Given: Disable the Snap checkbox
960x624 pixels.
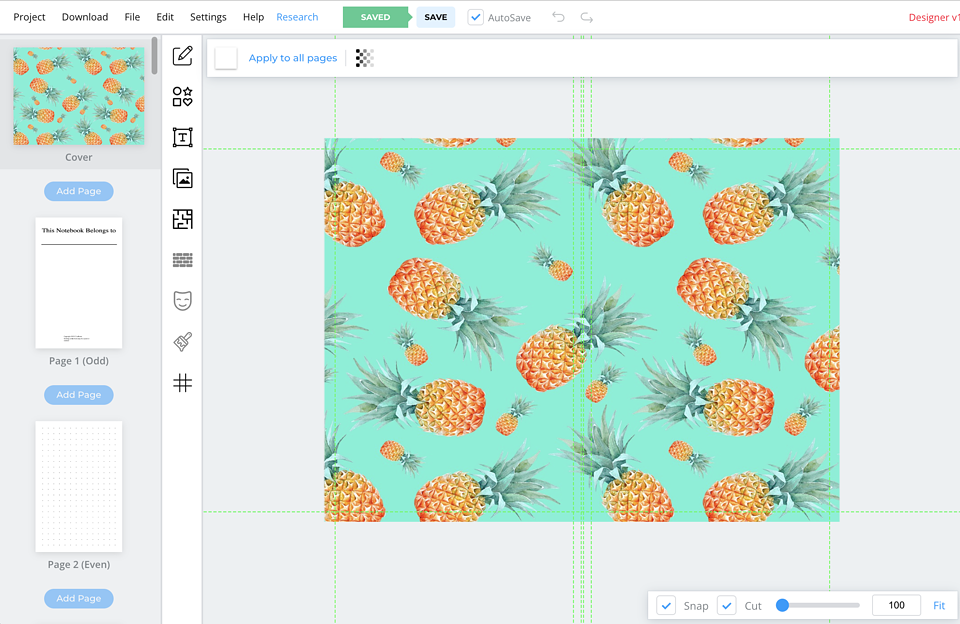Looking at the screenshot, I should [x=666, y=605].
